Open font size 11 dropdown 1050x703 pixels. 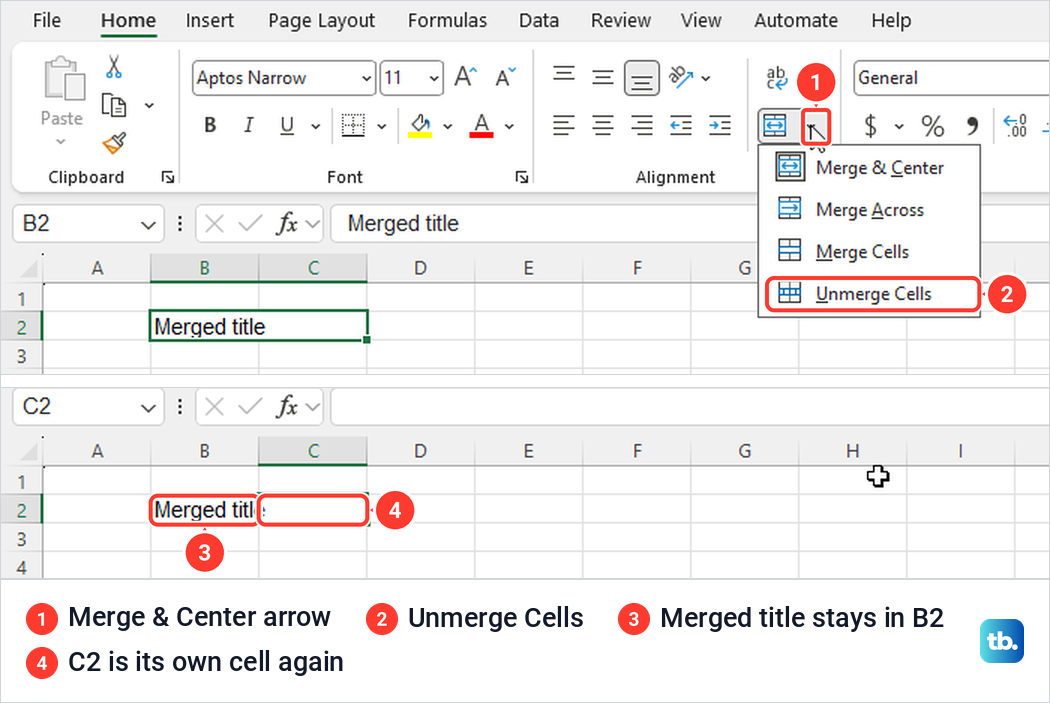pos(434,78)
